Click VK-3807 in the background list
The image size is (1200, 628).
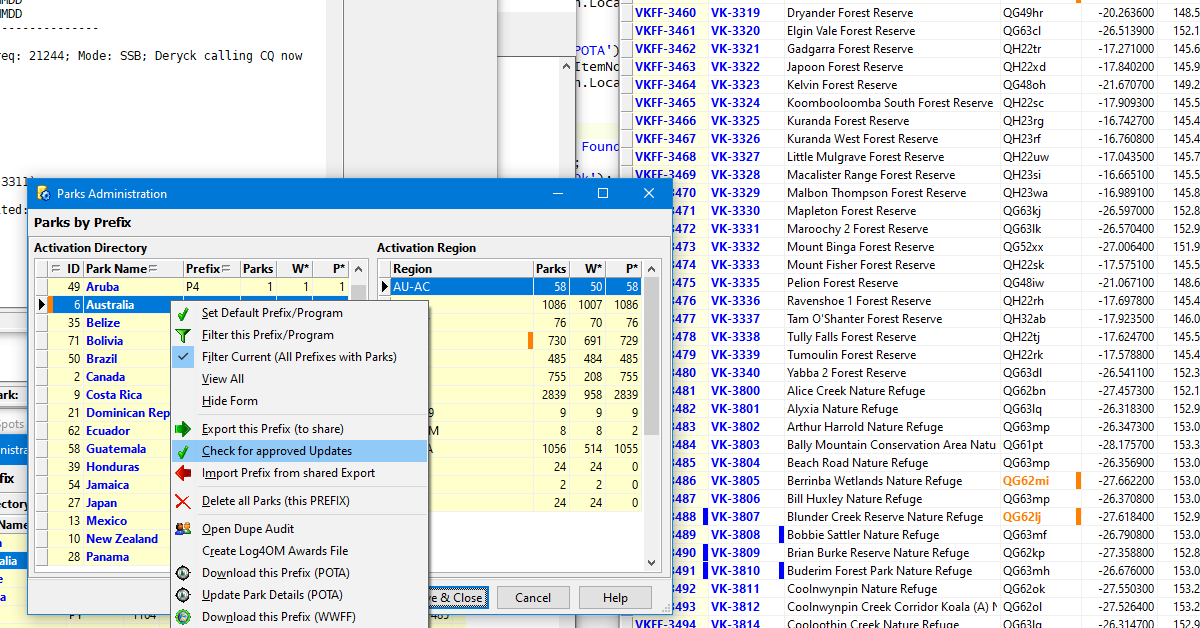point(735,517)
